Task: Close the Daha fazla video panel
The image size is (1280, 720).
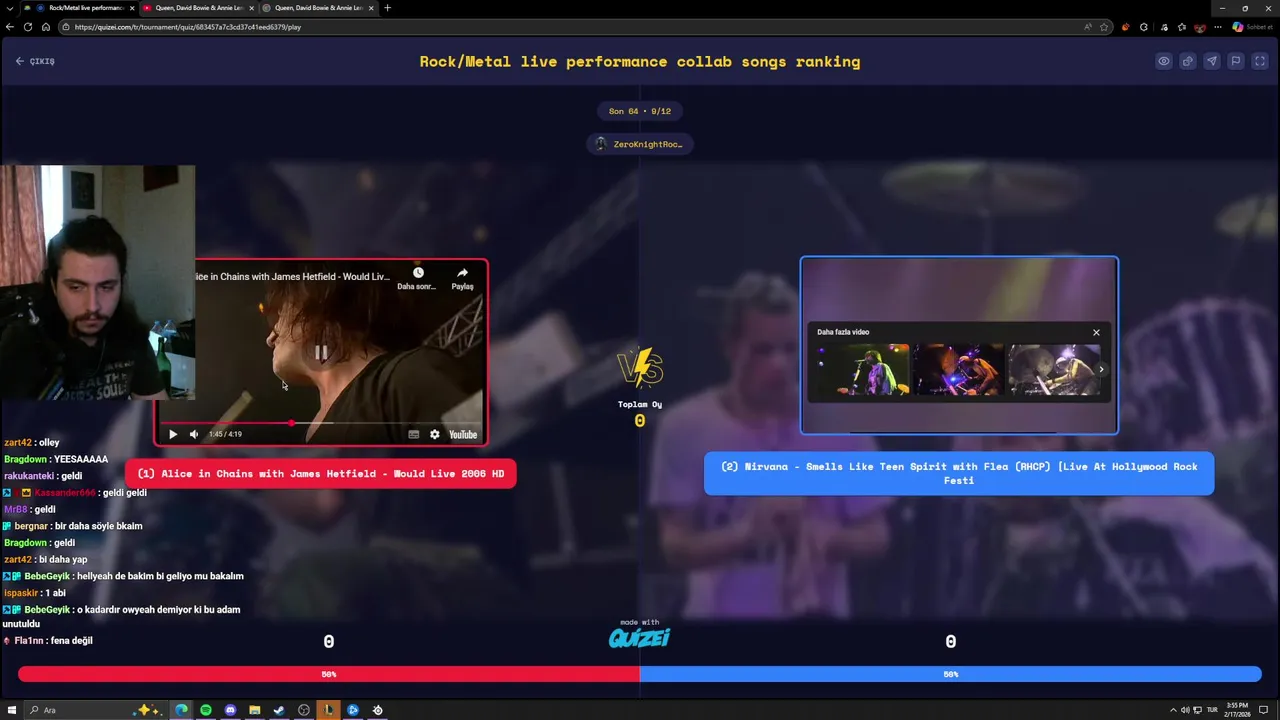Action: click(x=1096, y=332)
